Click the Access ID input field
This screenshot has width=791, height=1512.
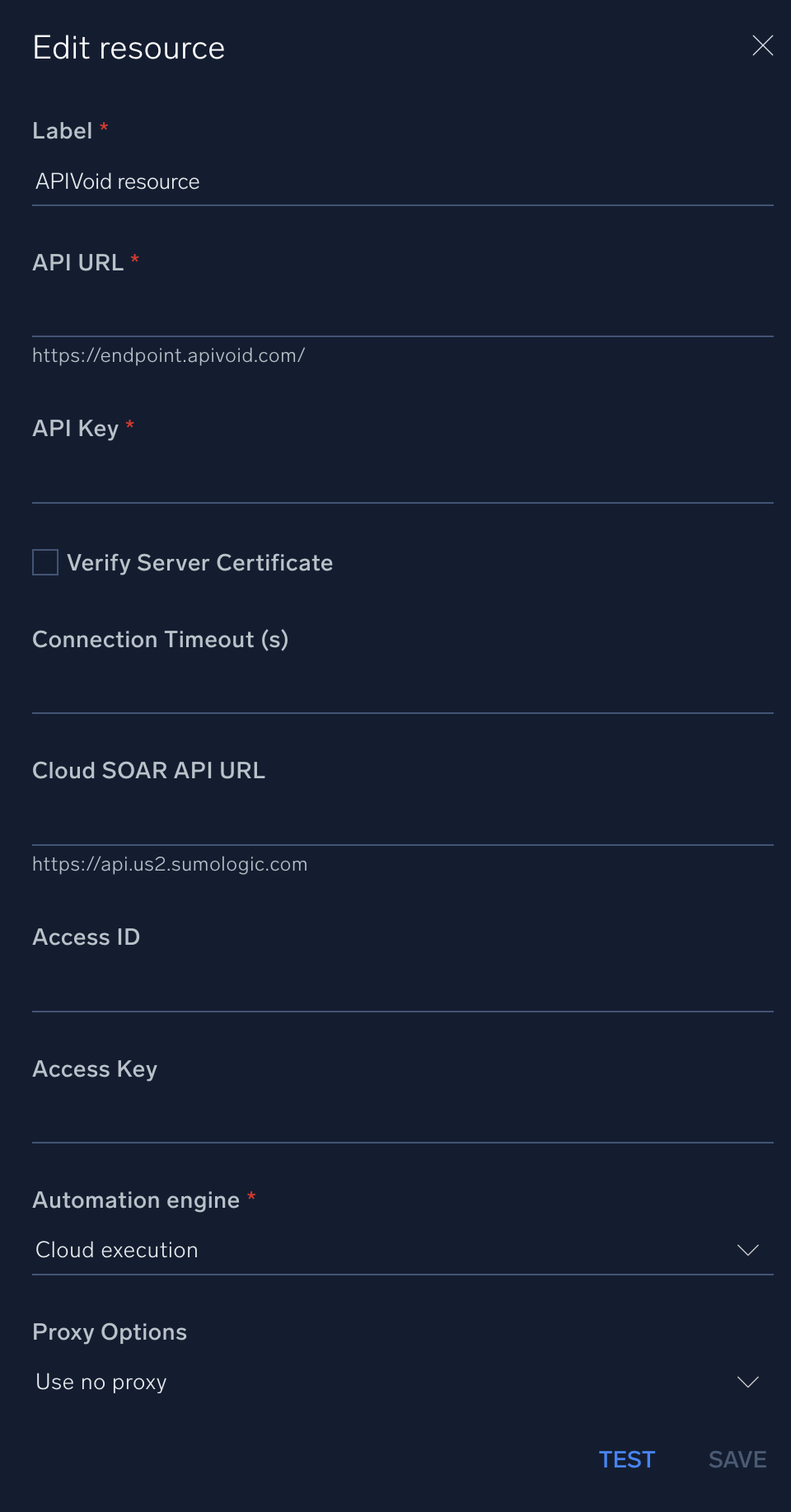pos(402,988)
